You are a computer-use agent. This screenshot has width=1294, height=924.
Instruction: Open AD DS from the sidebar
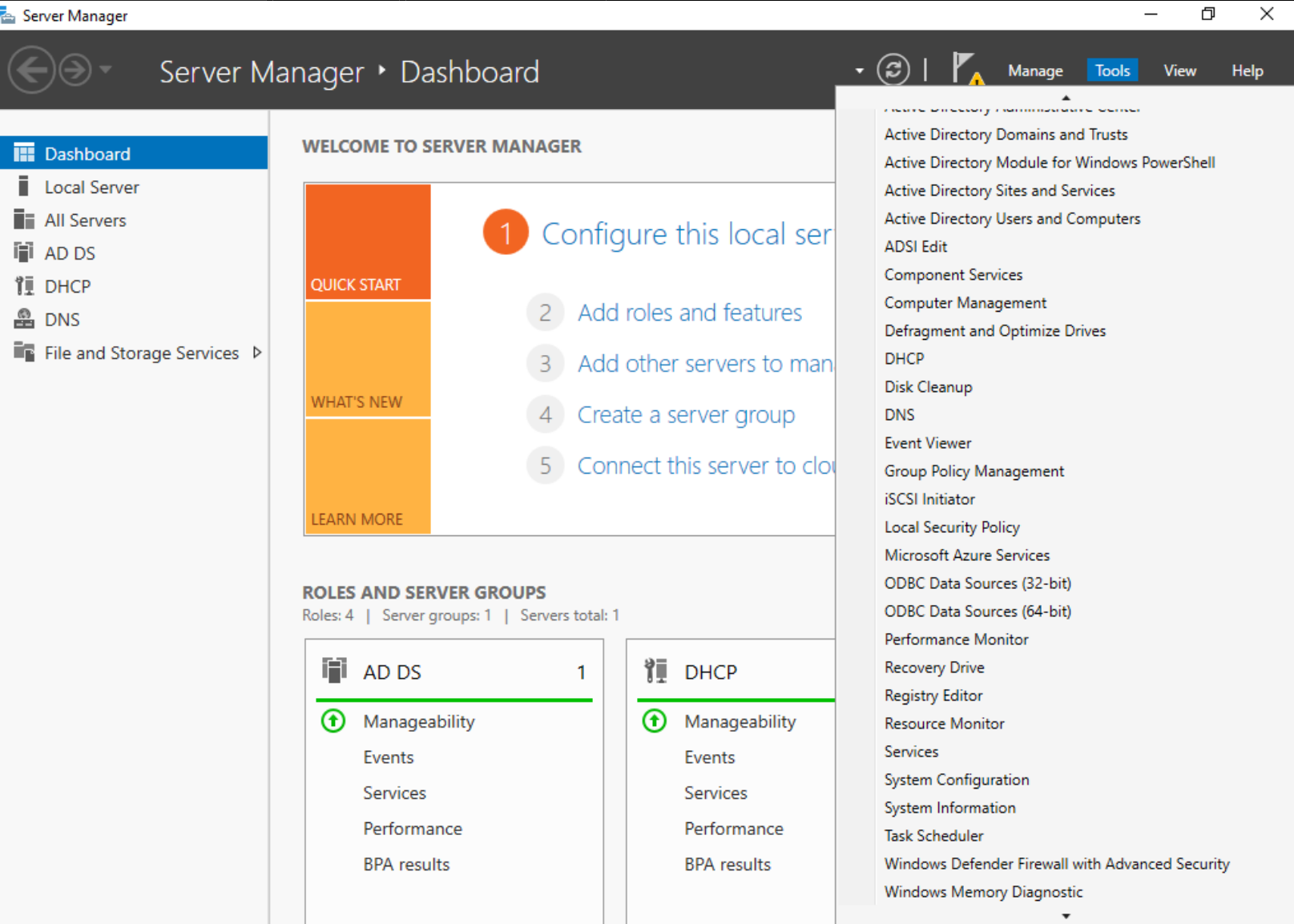point(70,253)
